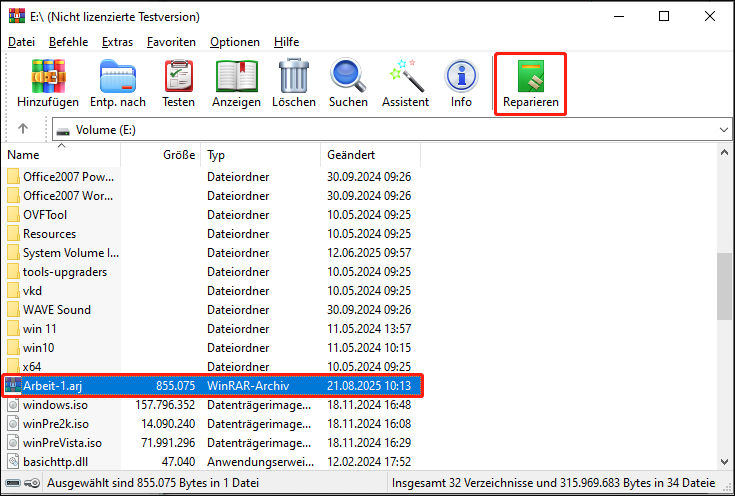Click the WAVE Sound folder icon
Screen dimensions: 735x496
coord(14,310)
